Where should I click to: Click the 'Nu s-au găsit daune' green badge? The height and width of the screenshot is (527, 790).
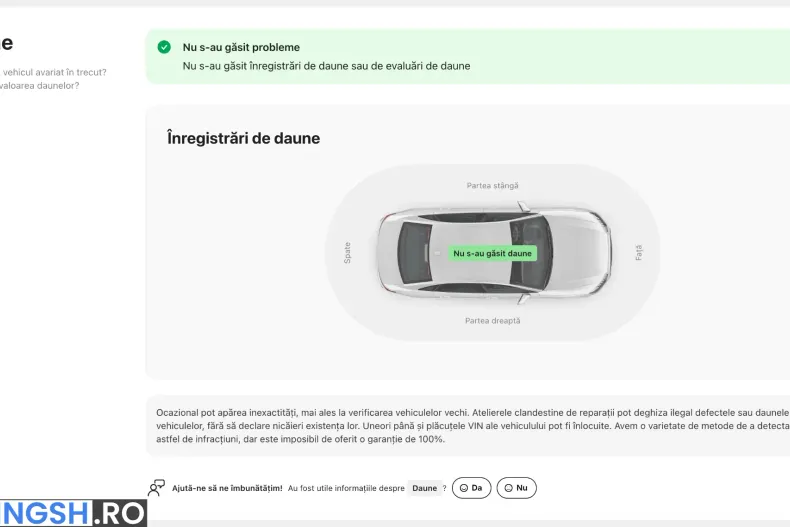492,254
